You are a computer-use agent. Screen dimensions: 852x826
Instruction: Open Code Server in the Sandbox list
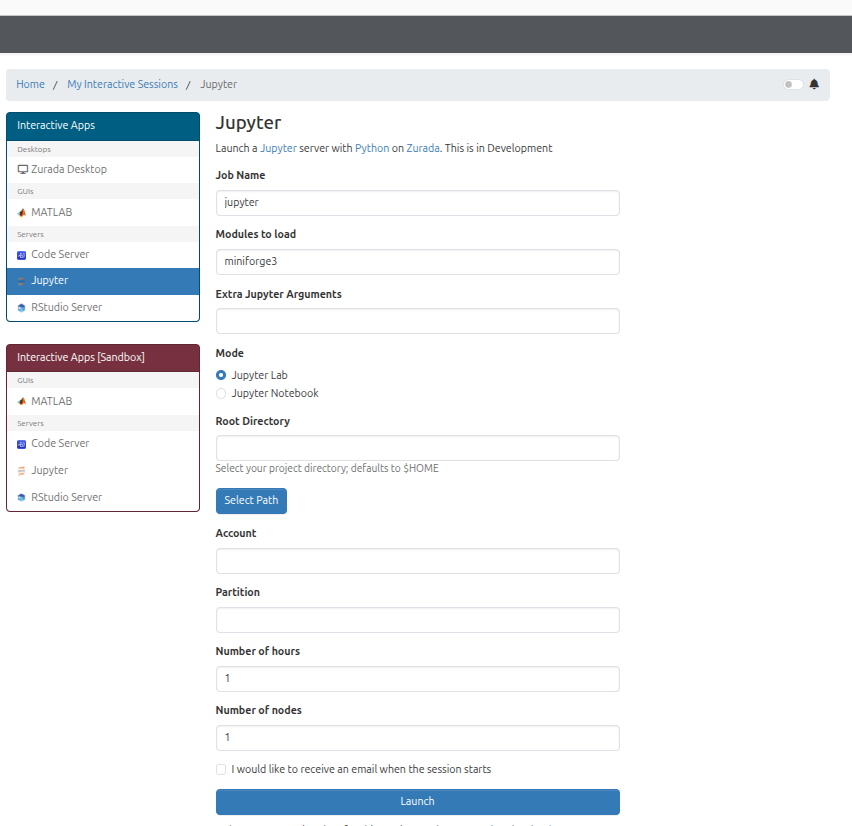[103, 443]
